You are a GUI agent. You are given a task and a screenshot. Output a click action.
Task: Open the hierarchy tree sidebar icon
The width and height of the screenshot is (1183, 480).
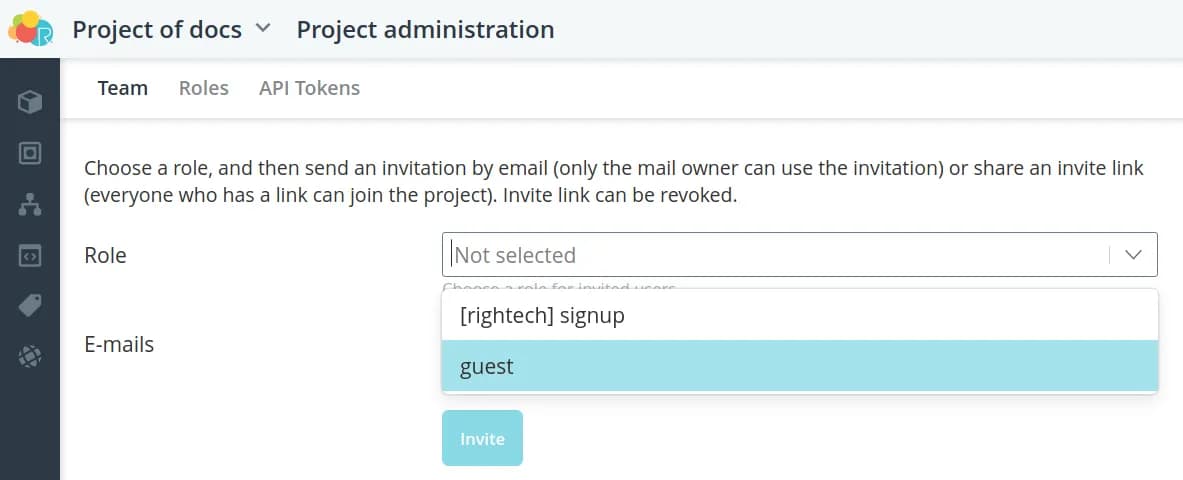pyautogui.click(x=30, y=205)
